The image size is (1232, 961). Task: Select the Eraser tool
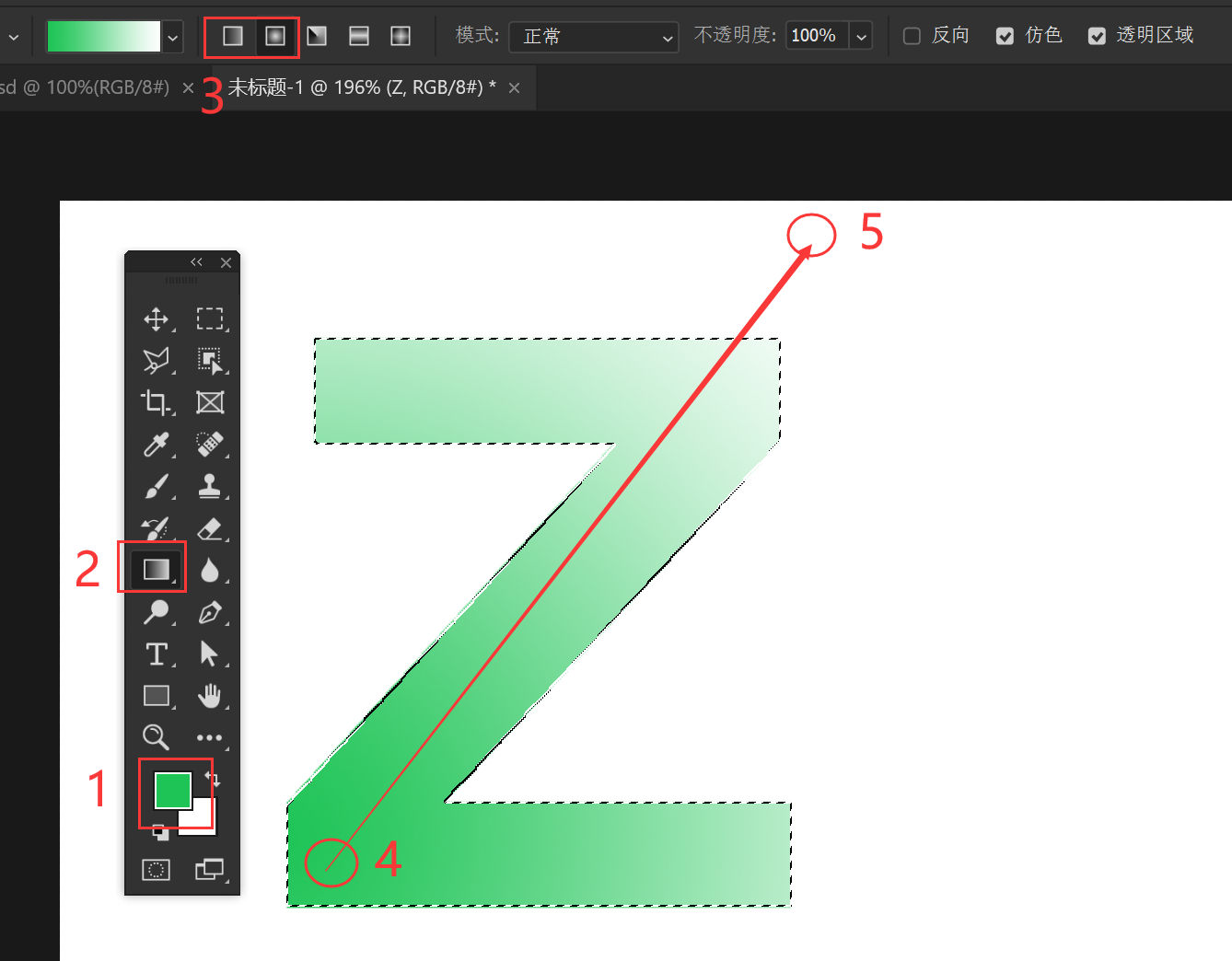(x=210, y=528)
